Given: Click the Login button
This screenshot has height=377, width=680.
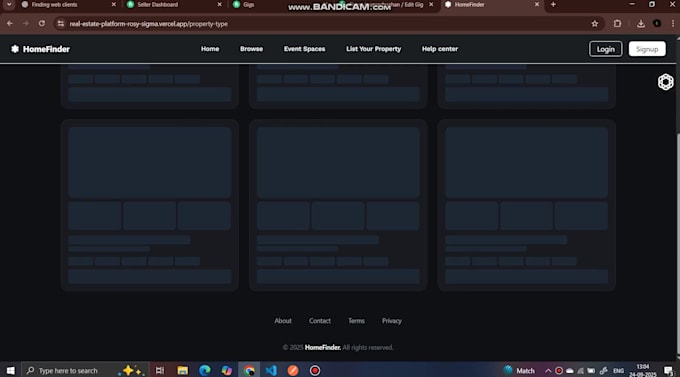Looking at the screenshot, I should pyautogui.click(x=605, y=49).
